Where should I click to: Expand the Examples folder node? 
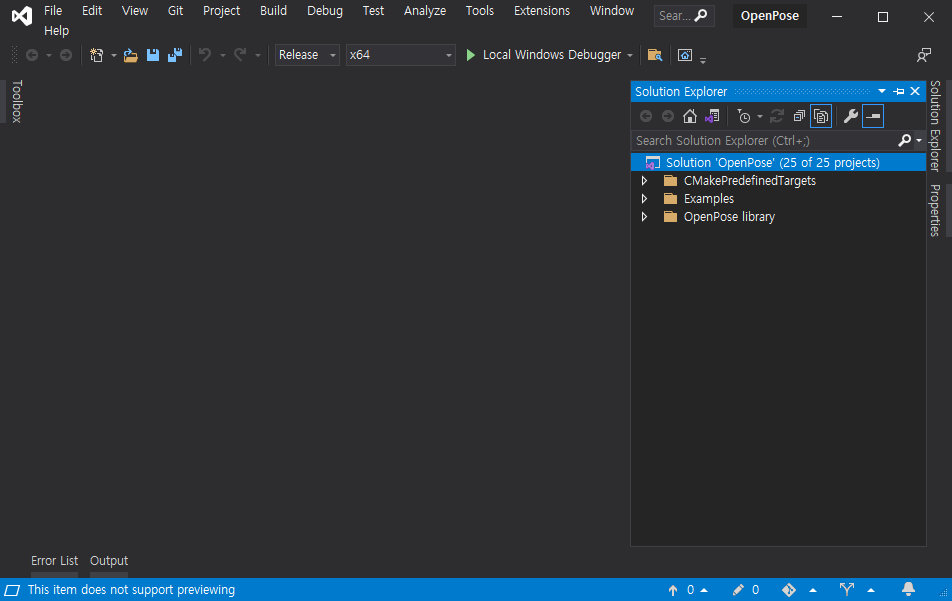point(644,199)
